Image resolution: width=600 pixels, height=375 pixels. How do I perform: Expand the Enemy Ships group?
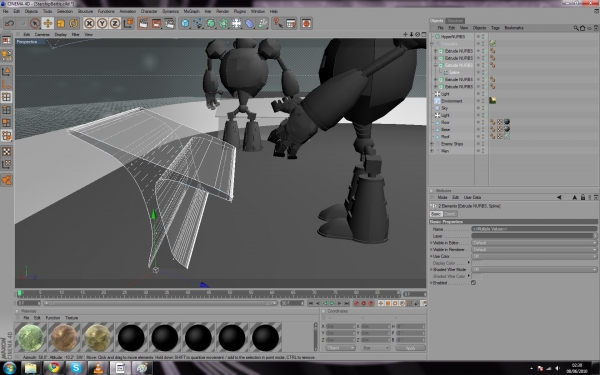click(x=432, y=144)
